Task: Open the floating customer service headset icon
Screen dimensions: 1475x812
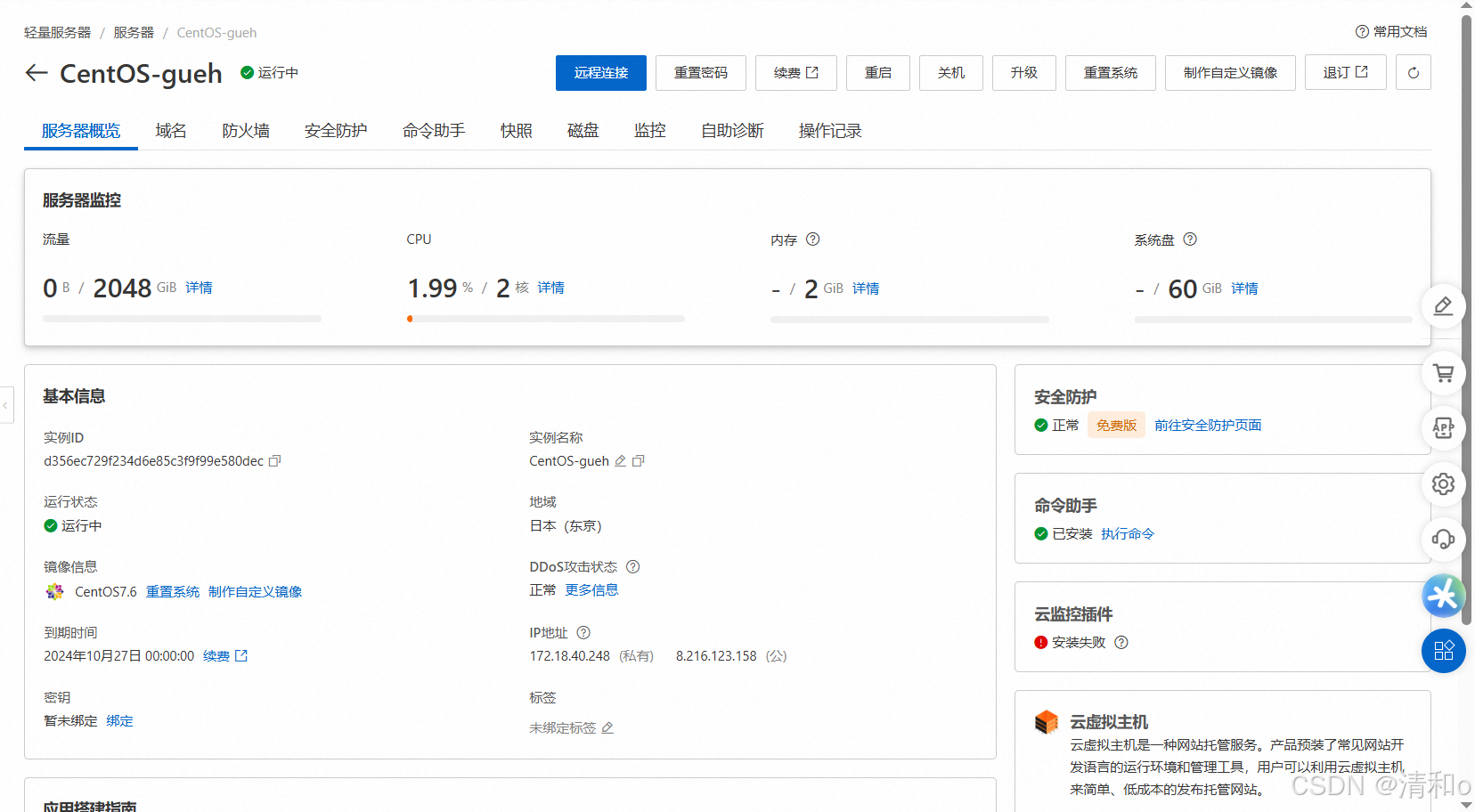Action: click(1444, 540)
